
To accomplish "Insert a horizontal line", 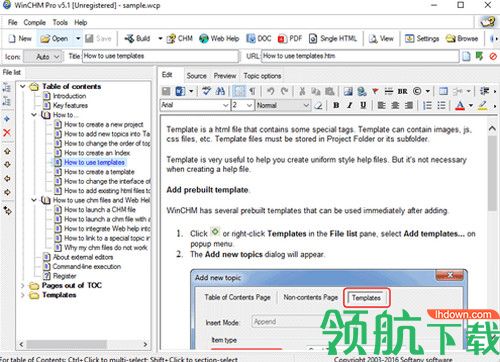I will 389,91.
